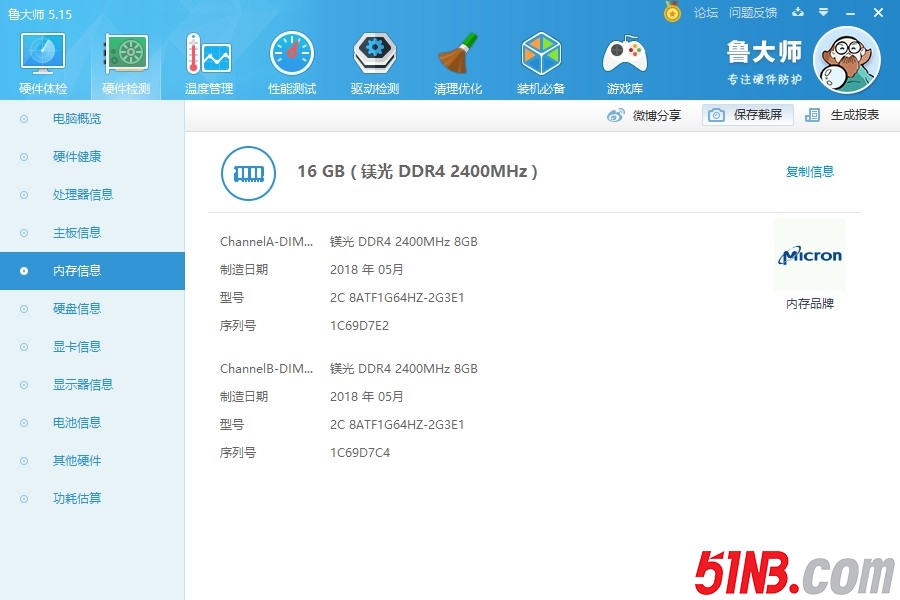Screen dimensions: 900x600
Task: Click the gold medal icon in title bar
Action: (x=672, y=12)
